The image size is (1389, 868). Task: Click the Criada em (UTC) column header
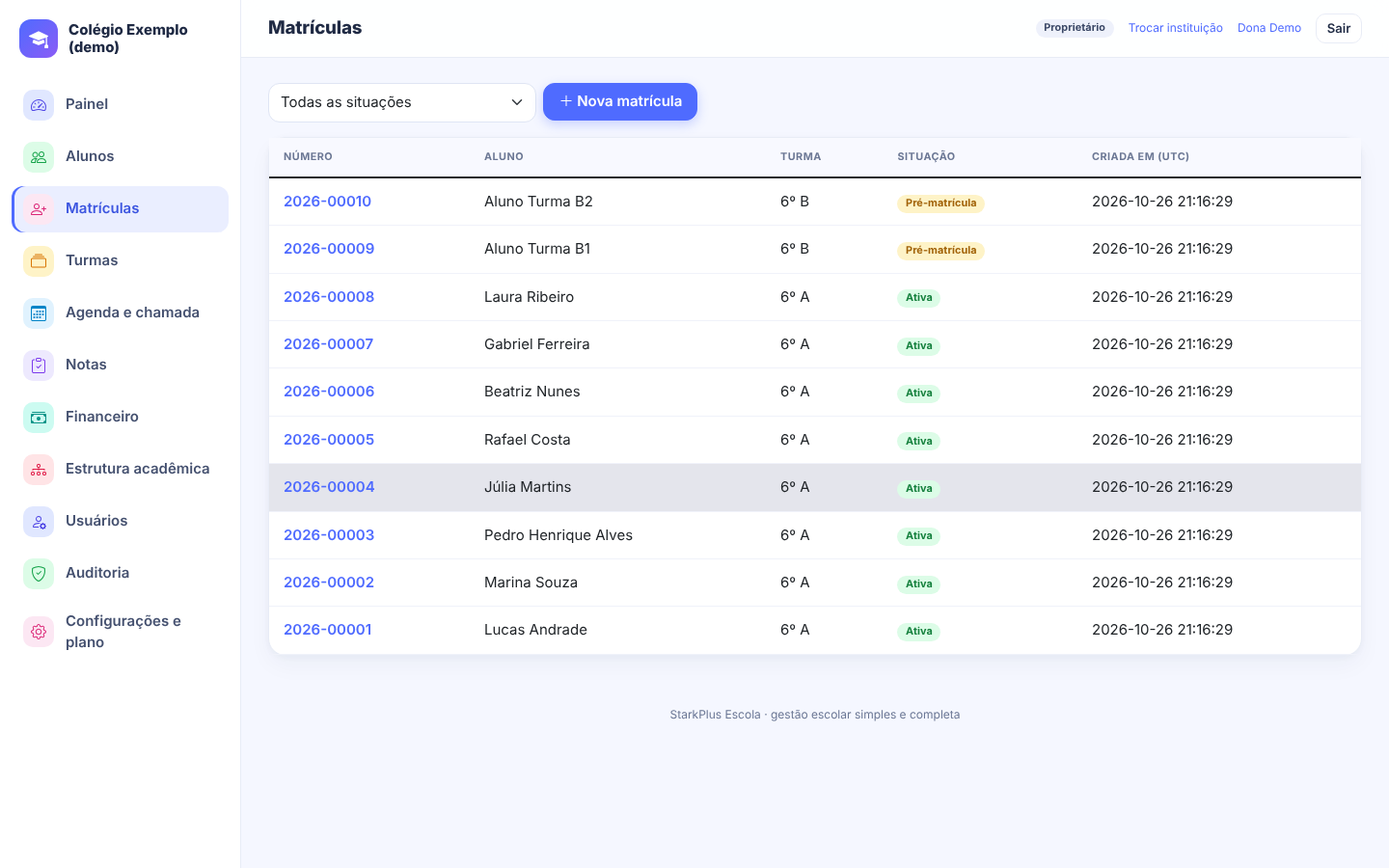[x=1140, y=156]
